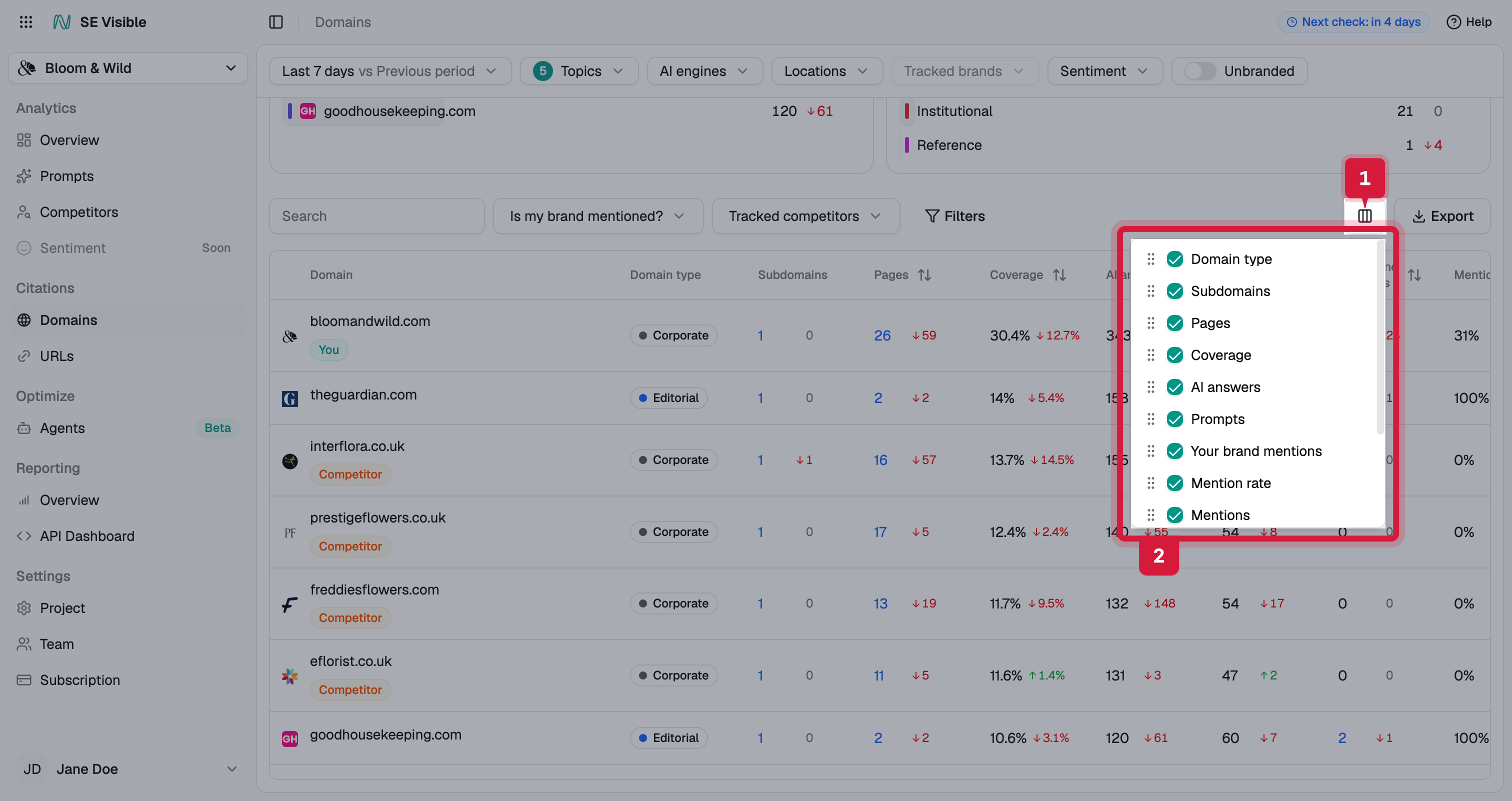Uncheck the Mention rate column checkbox

(x=1174, y=483)
